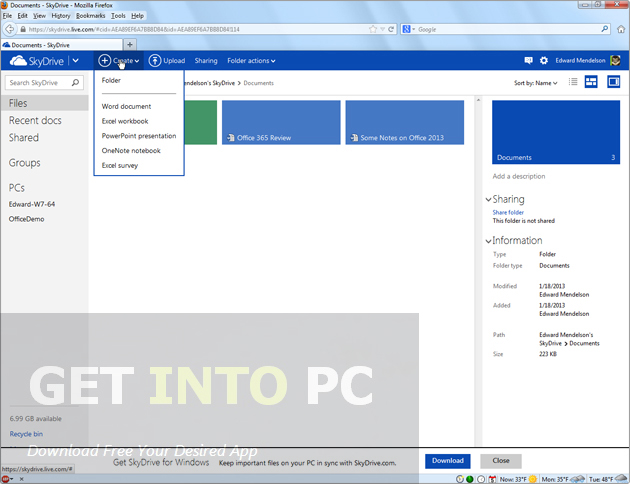Click the Google search engine icon dropdown
Viewport: 630px width, 484px height.
point(408,29)
